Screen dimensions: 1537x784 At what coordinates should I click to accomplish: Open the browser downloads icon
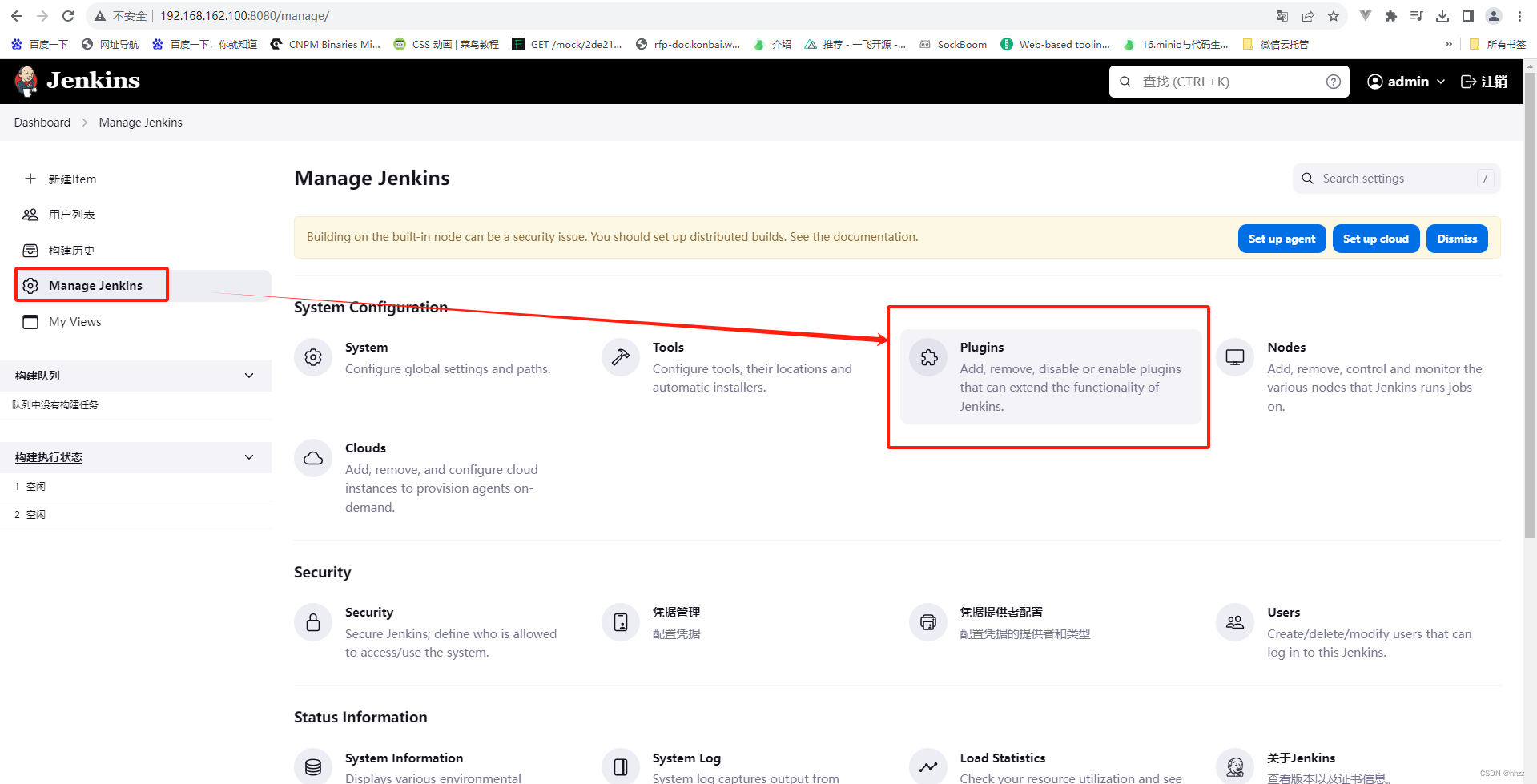pos(1442,16)
